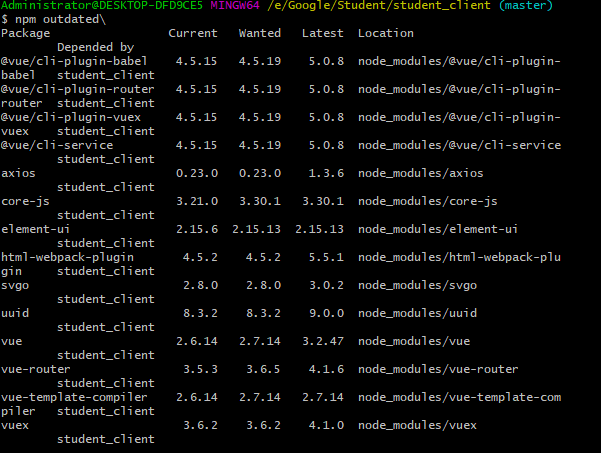Click the '@vue/cli-service' package name
The height and width of the screenshot is (453, 601).
[x=57, y=145]
